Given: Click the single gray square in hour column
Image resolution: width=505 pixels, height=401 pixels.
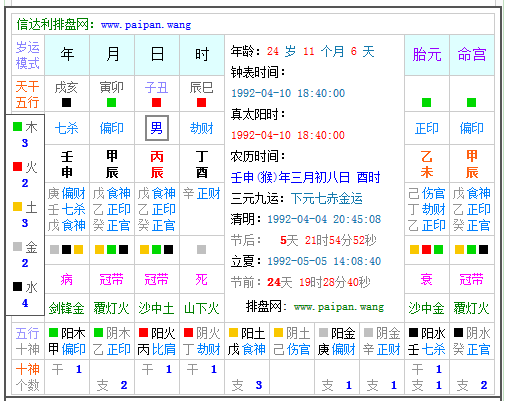Looking at the screenshot, I should pyautogui.click(x=201, y=249).
